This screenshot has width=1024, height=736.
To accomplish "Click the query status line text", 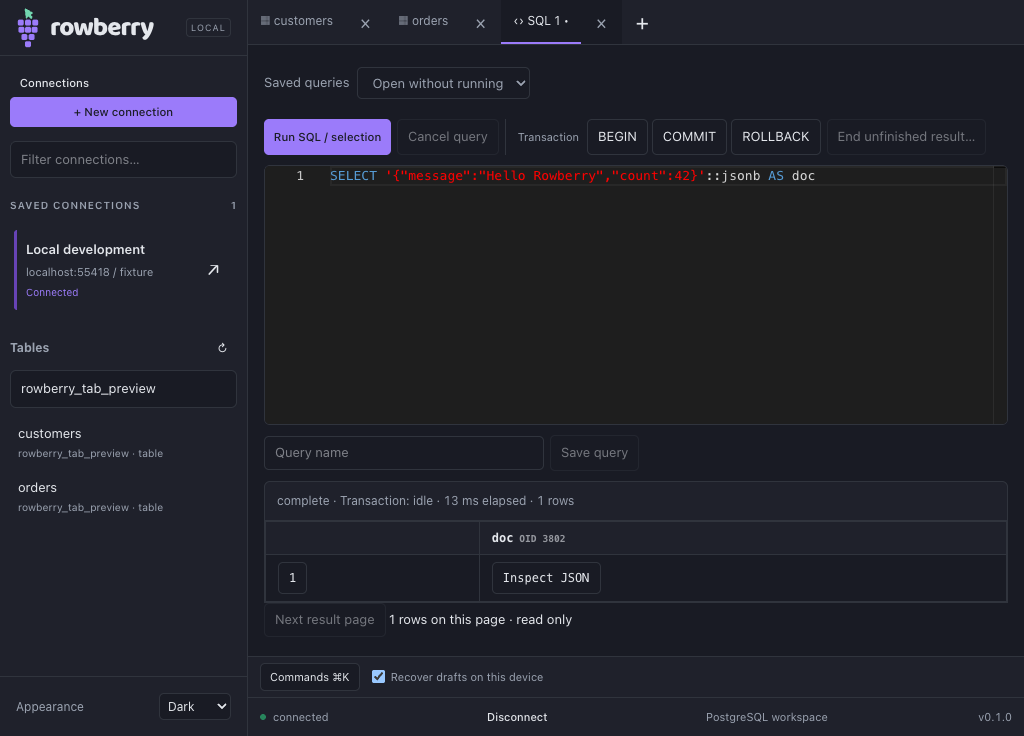I will click(425, 501).
